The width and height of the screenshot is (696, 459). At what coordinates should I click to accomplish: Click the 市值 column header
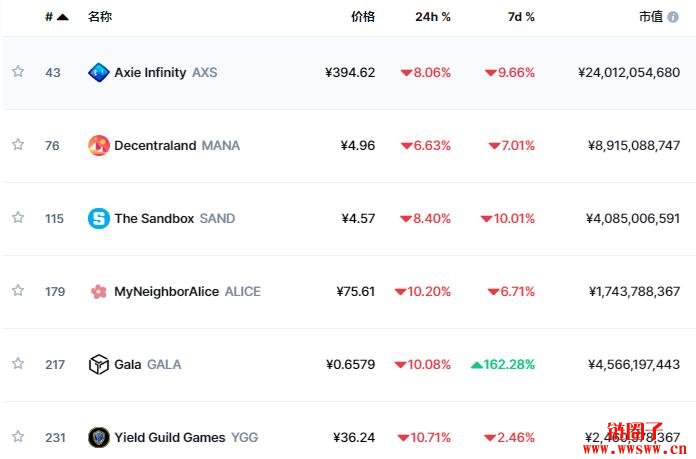[x=651, y=17]
